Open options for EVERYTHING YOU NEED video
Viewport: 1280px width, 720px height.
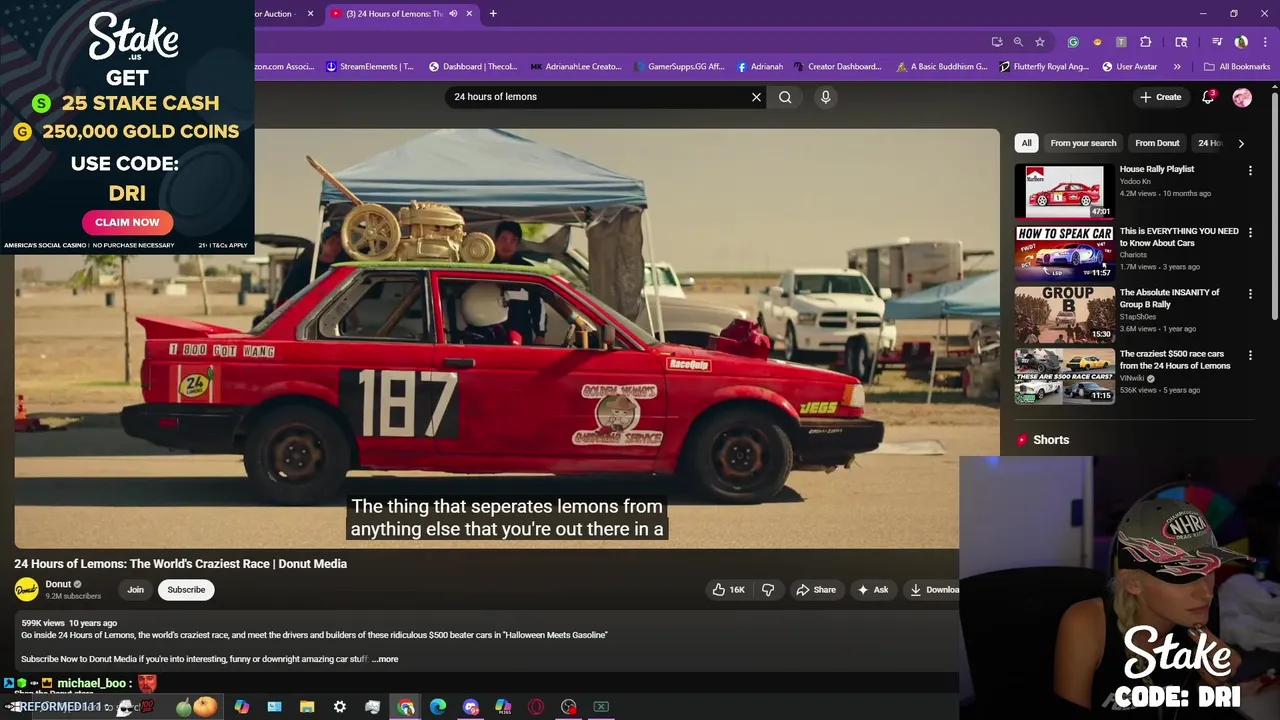coord(1250,233)
